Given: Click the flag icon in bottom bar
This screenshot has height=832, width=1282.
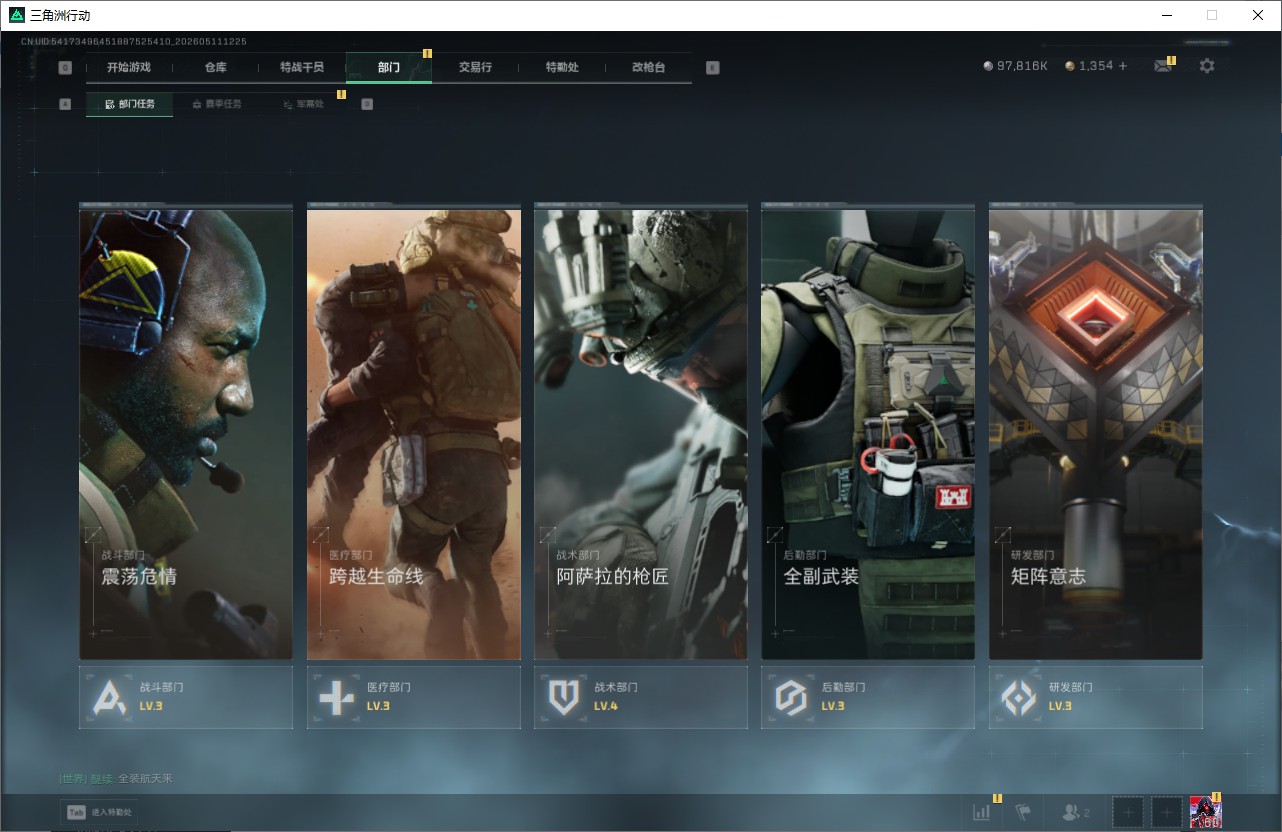Looking at the screenshot, I should 1023,813.
